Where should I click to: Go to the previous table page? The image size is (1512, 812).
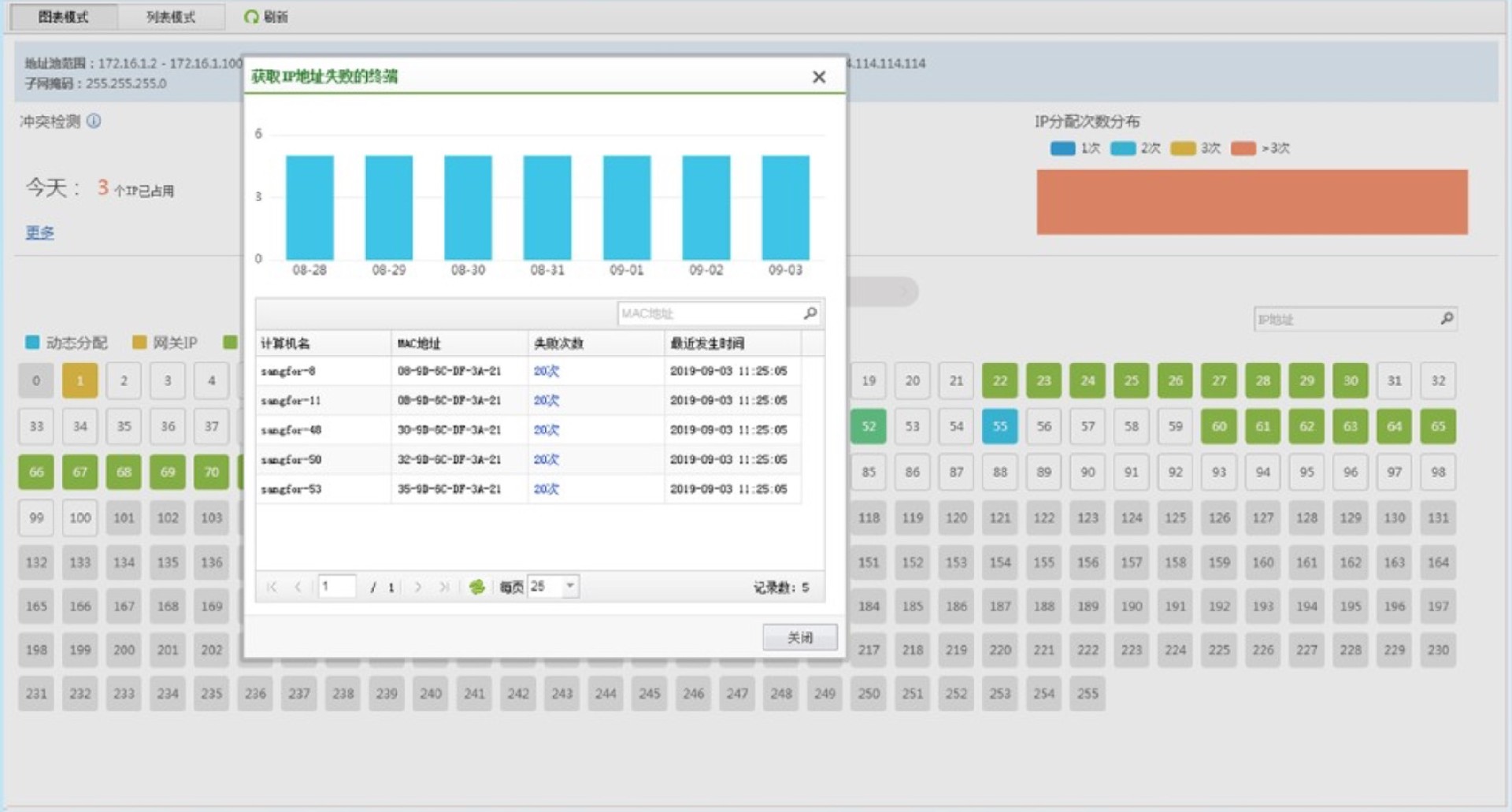tap(298, 587)
